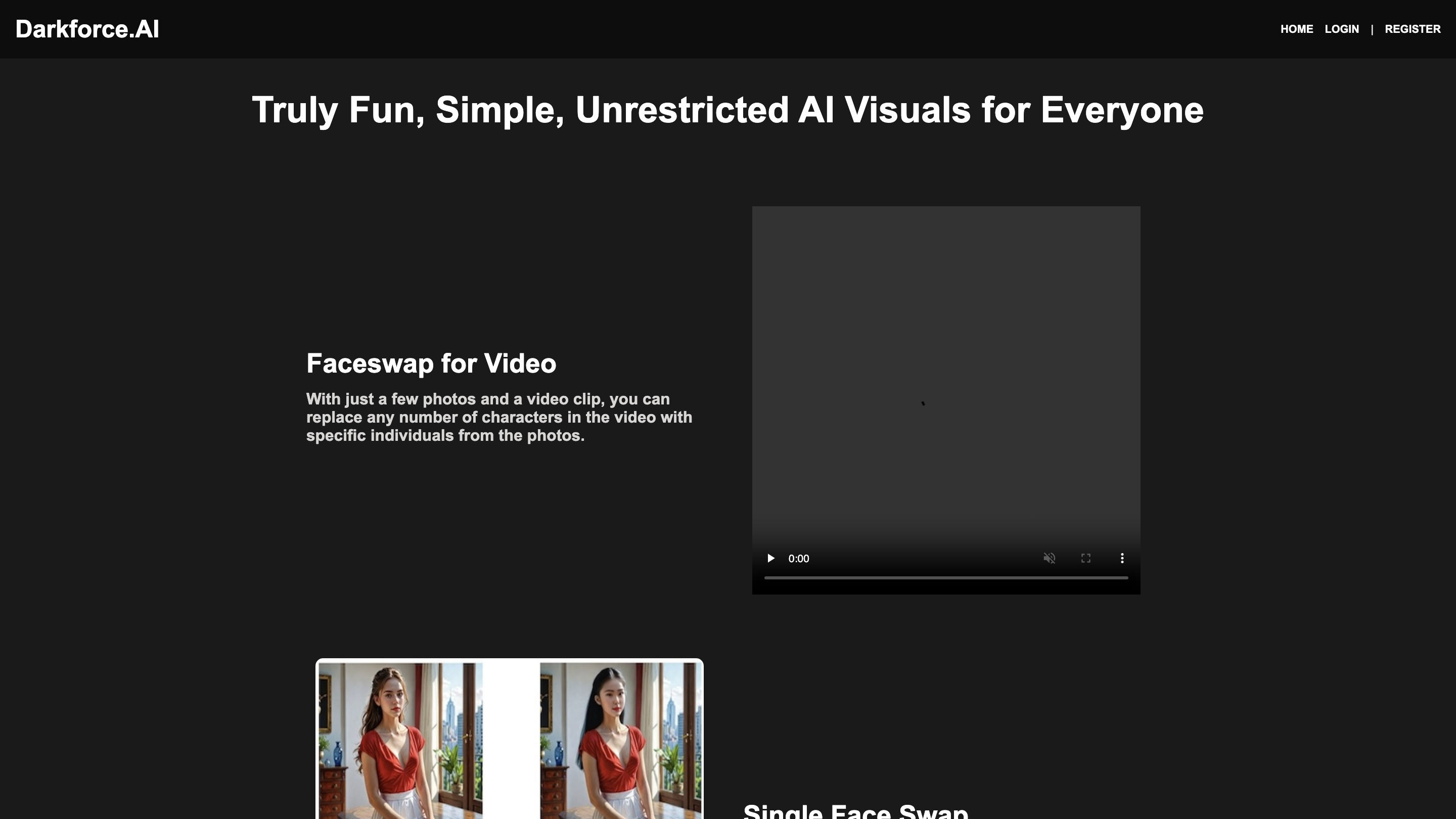The height and width of the screenshot is (819, 1456).
Task: Click the Single Face Swap heading
Action: tap(855, 811)
